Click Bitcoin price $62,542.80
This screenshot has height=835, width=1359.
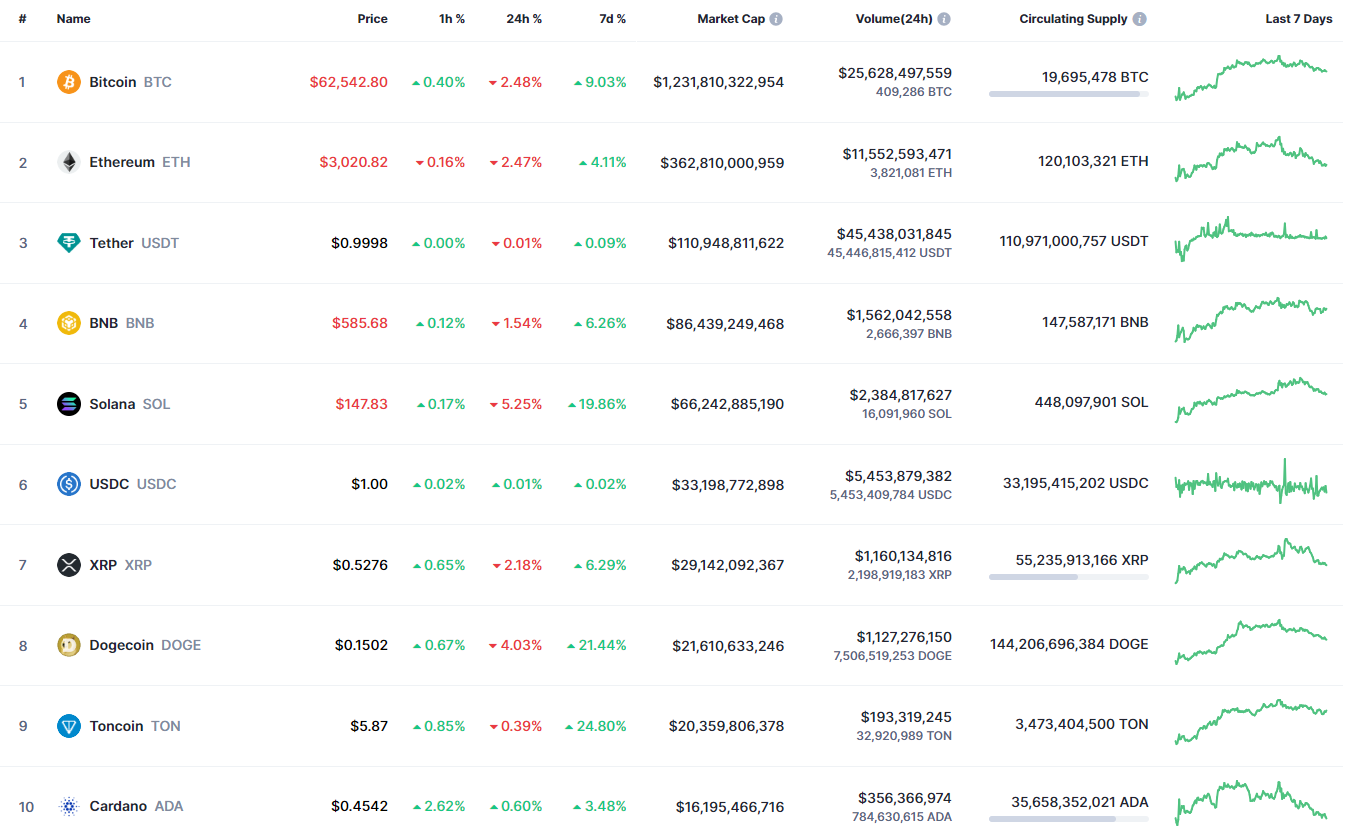tap(349, 82)
